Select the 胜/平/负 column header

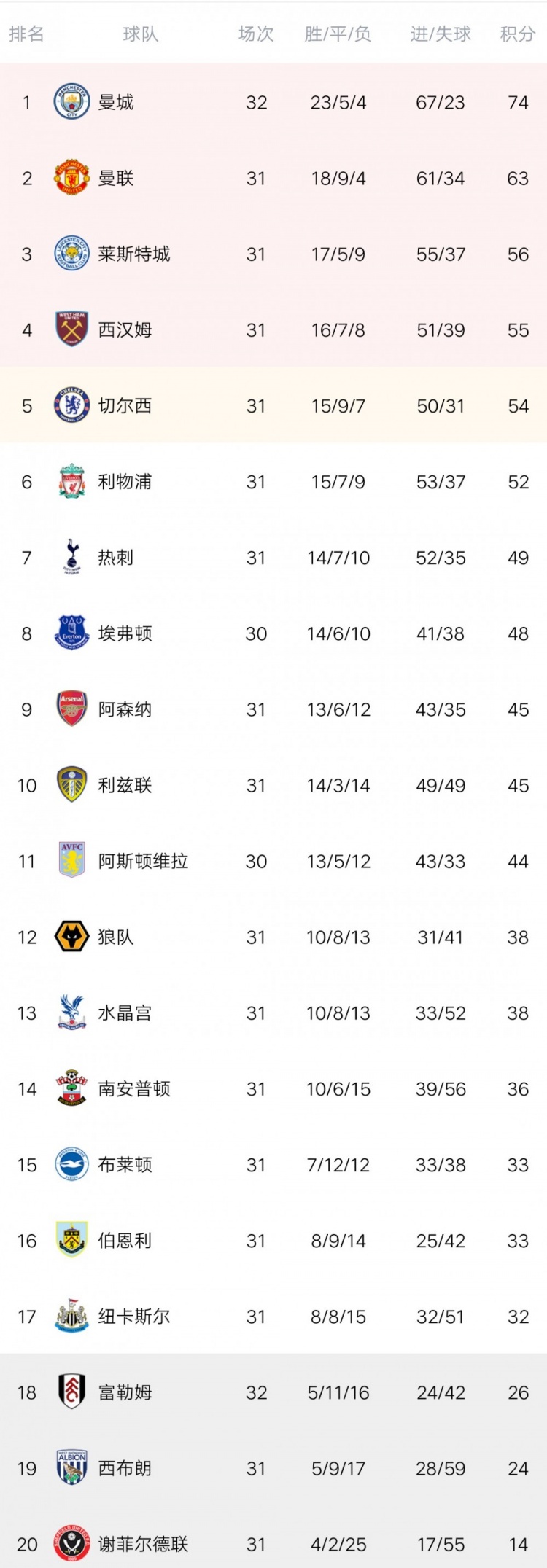(338, 34)
